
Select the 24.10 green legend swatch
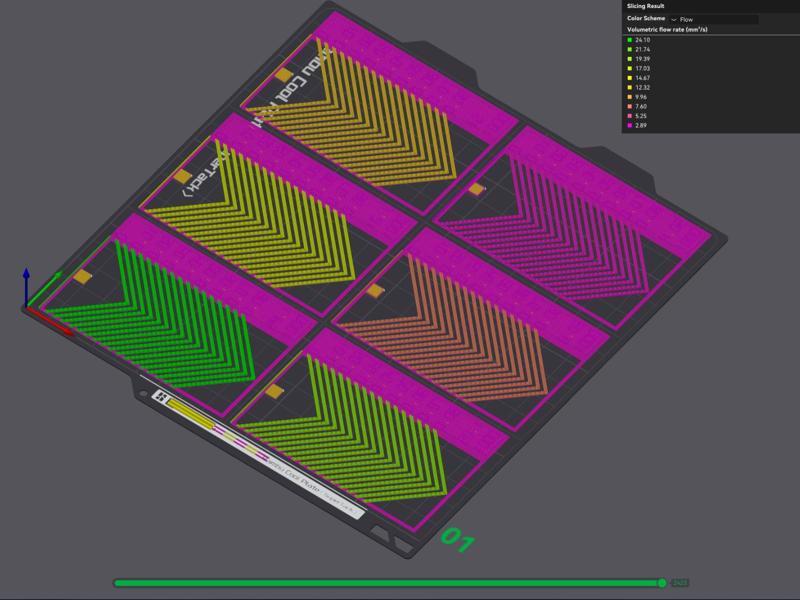(x=630, y=40)
